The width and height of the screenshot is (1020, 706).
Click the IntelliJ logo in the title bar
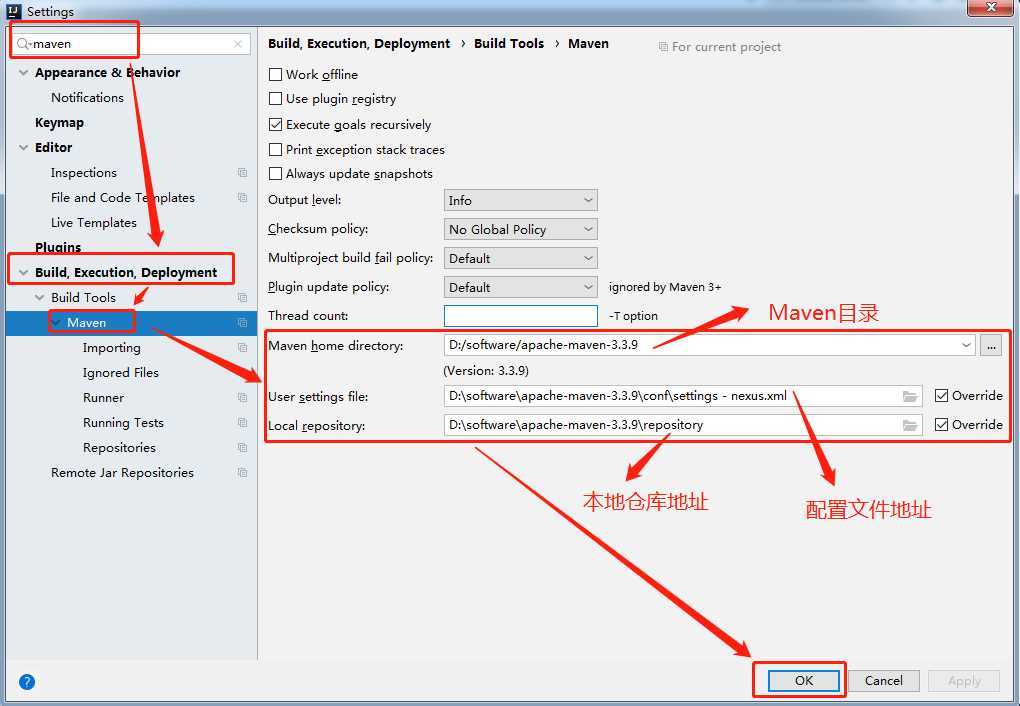click(14, 11)
